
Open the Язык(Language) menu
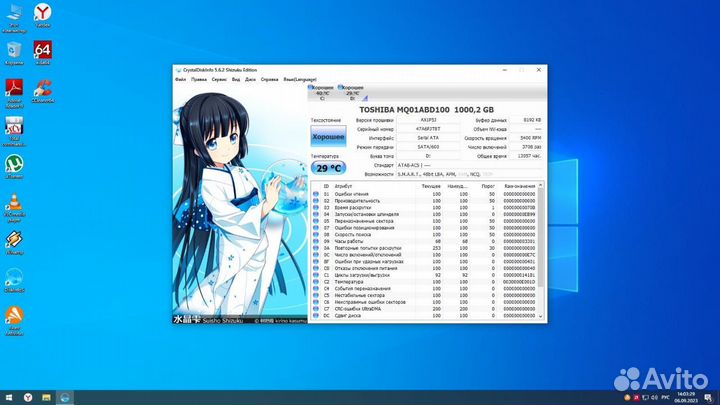300,79
